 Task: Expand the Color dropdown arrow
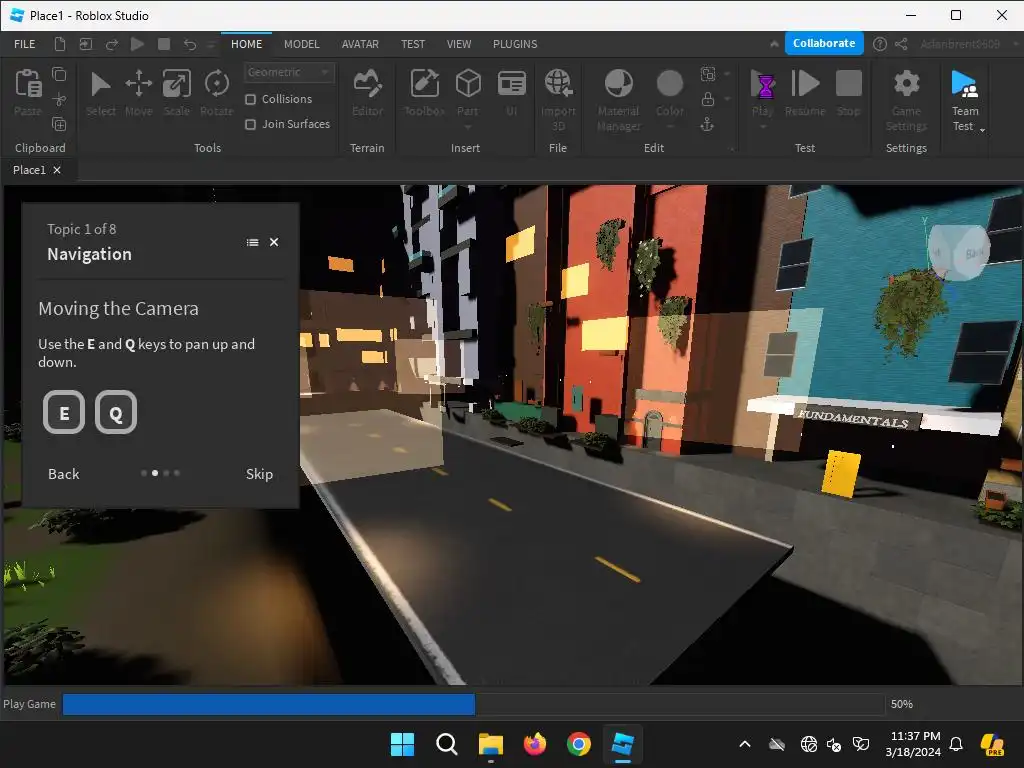click(669, 127)
